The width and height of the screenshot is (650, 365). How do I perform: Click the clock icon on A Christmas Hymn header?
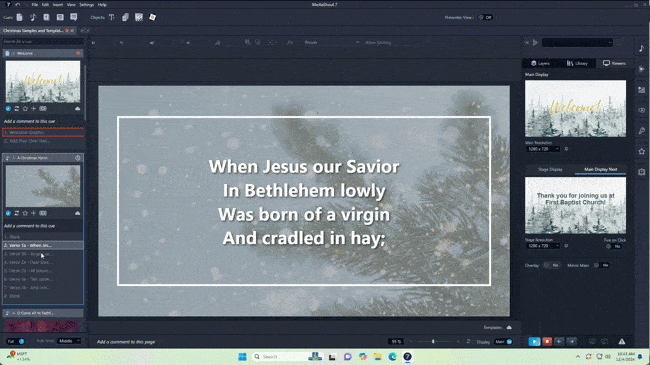click(x=78, y=158)
